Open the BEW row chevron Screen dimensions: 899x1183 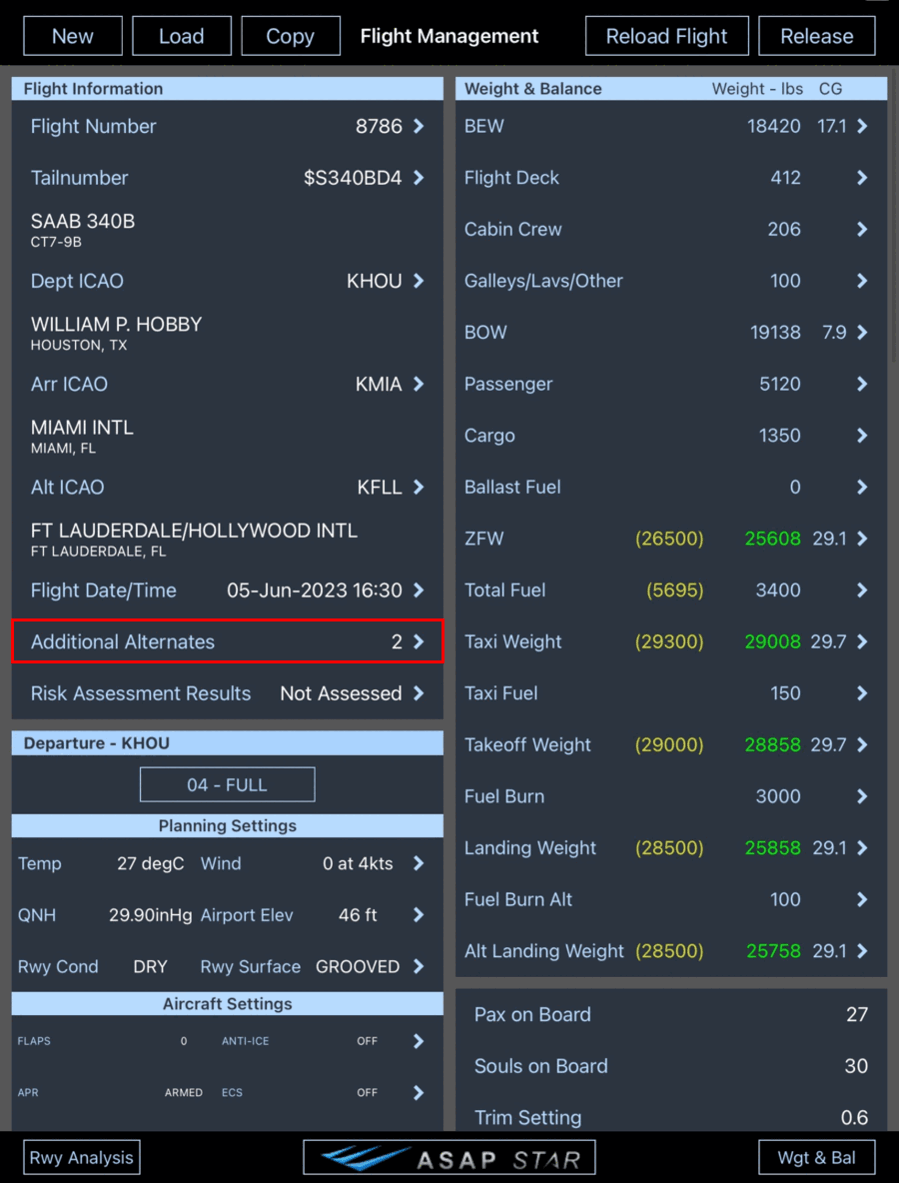pos(862,126)
